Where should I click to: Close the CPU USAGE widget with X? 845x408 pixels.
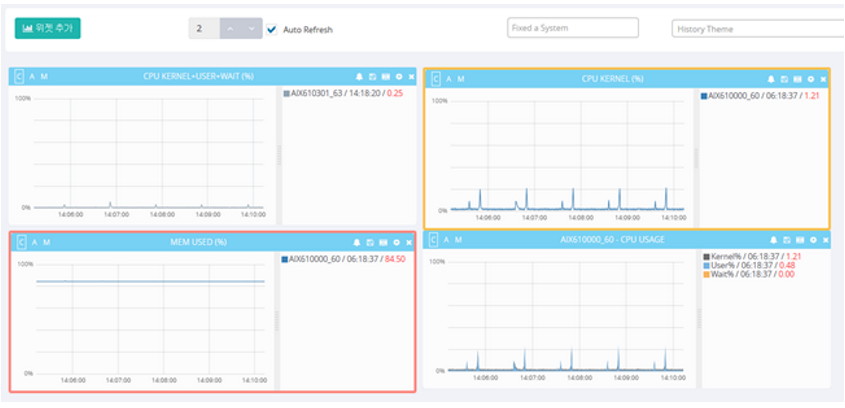824,240
